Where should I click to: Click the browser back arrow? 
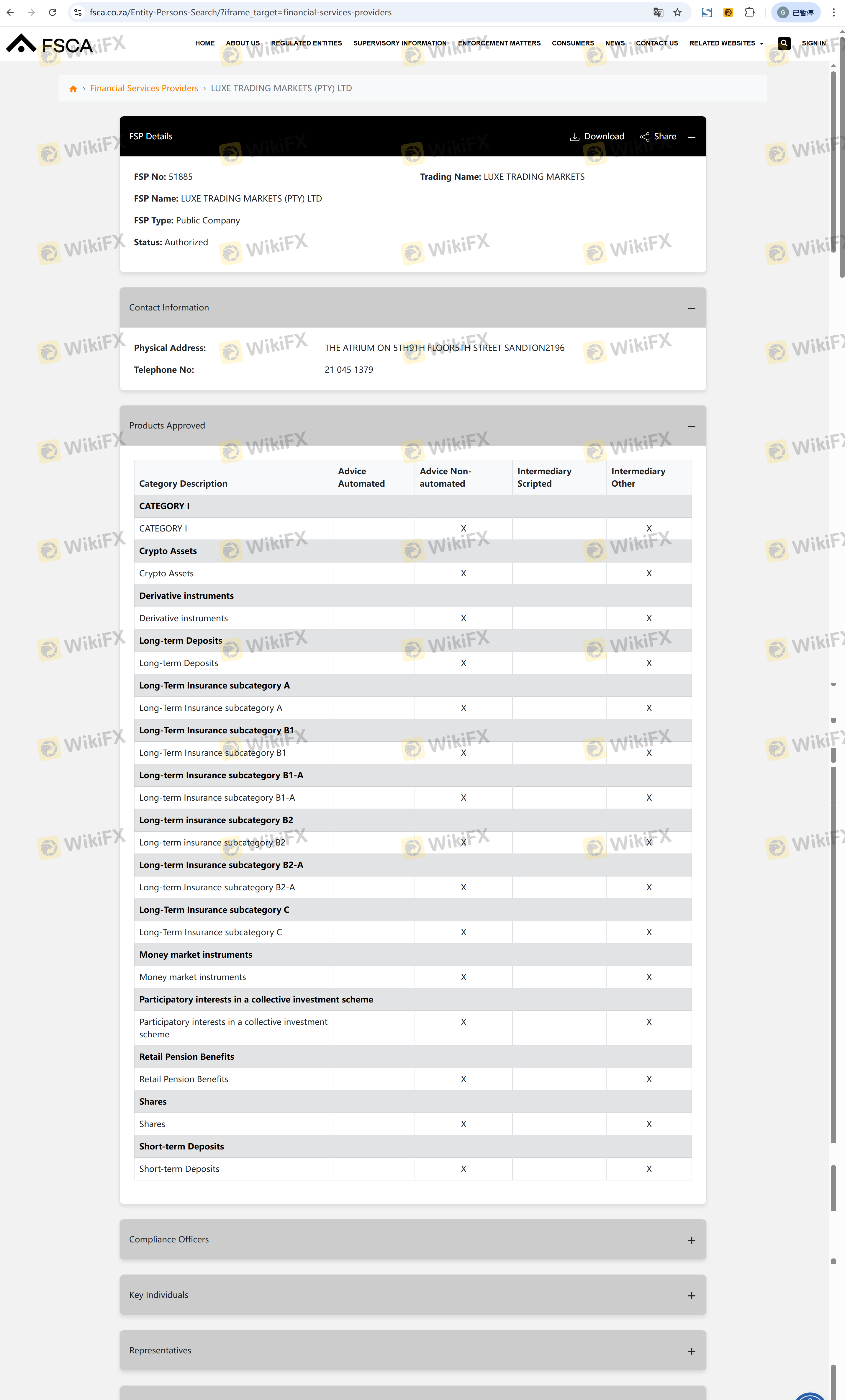click(10, 12)
